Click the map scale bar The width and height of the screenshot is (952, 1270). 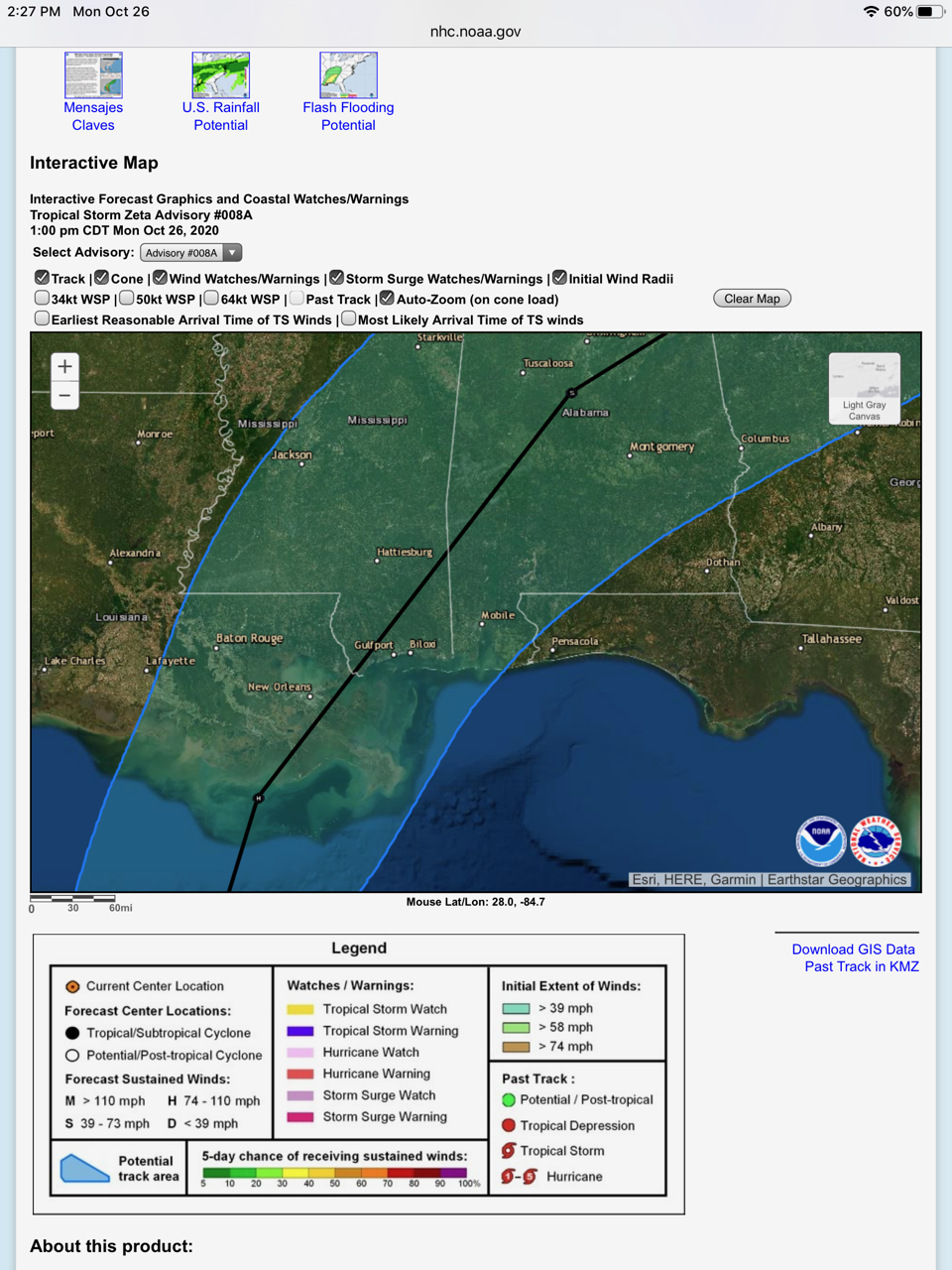(72, 898)
